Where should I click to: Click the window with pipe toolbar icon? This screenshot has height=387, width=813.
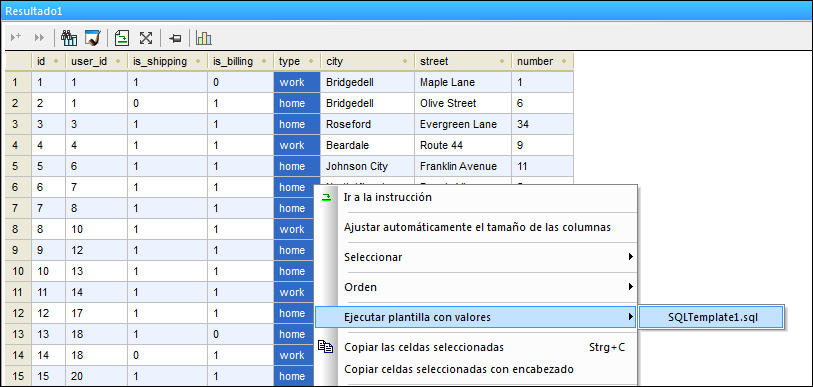92,37
